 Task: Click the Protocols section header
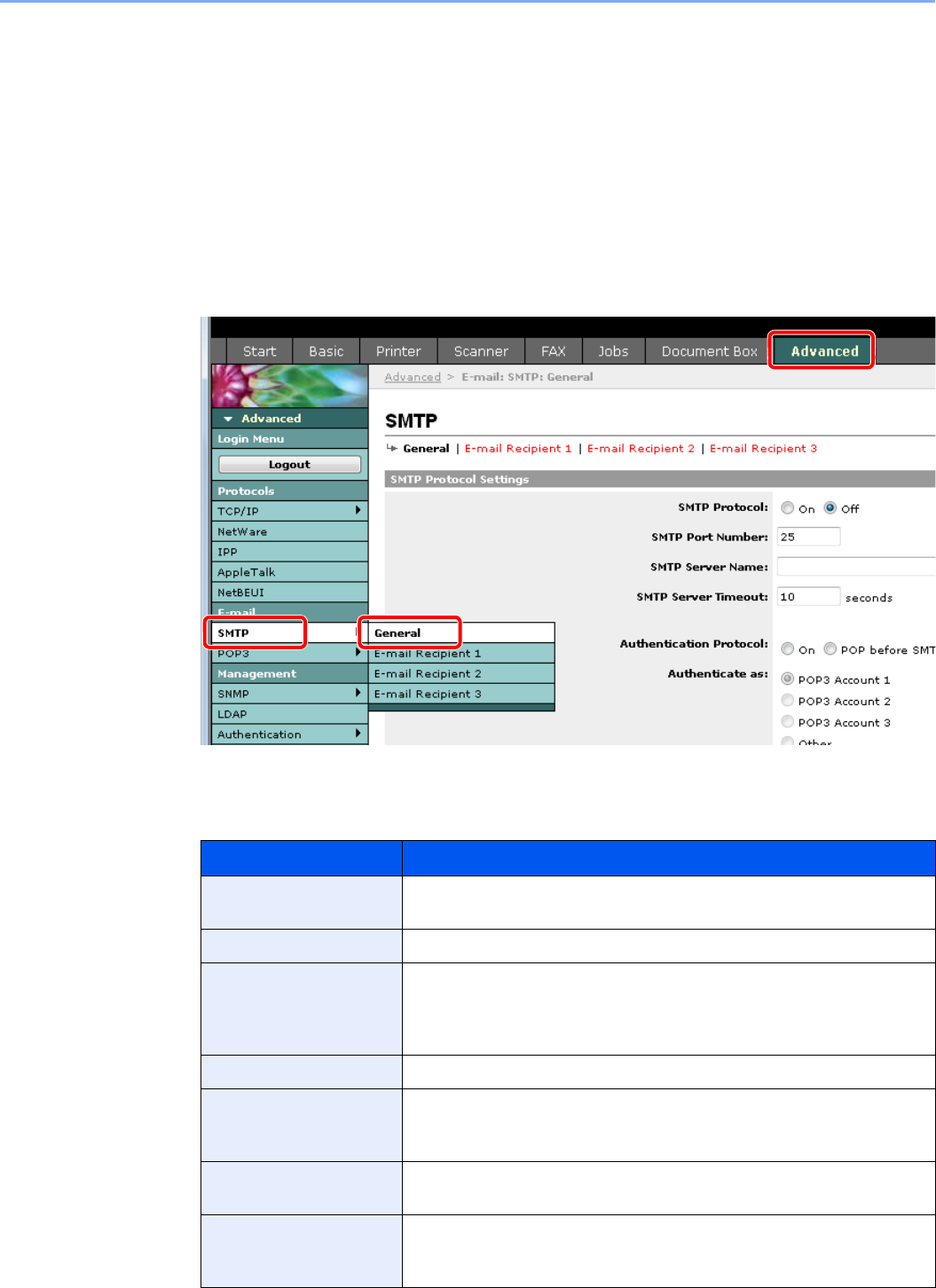click(289, 491)
